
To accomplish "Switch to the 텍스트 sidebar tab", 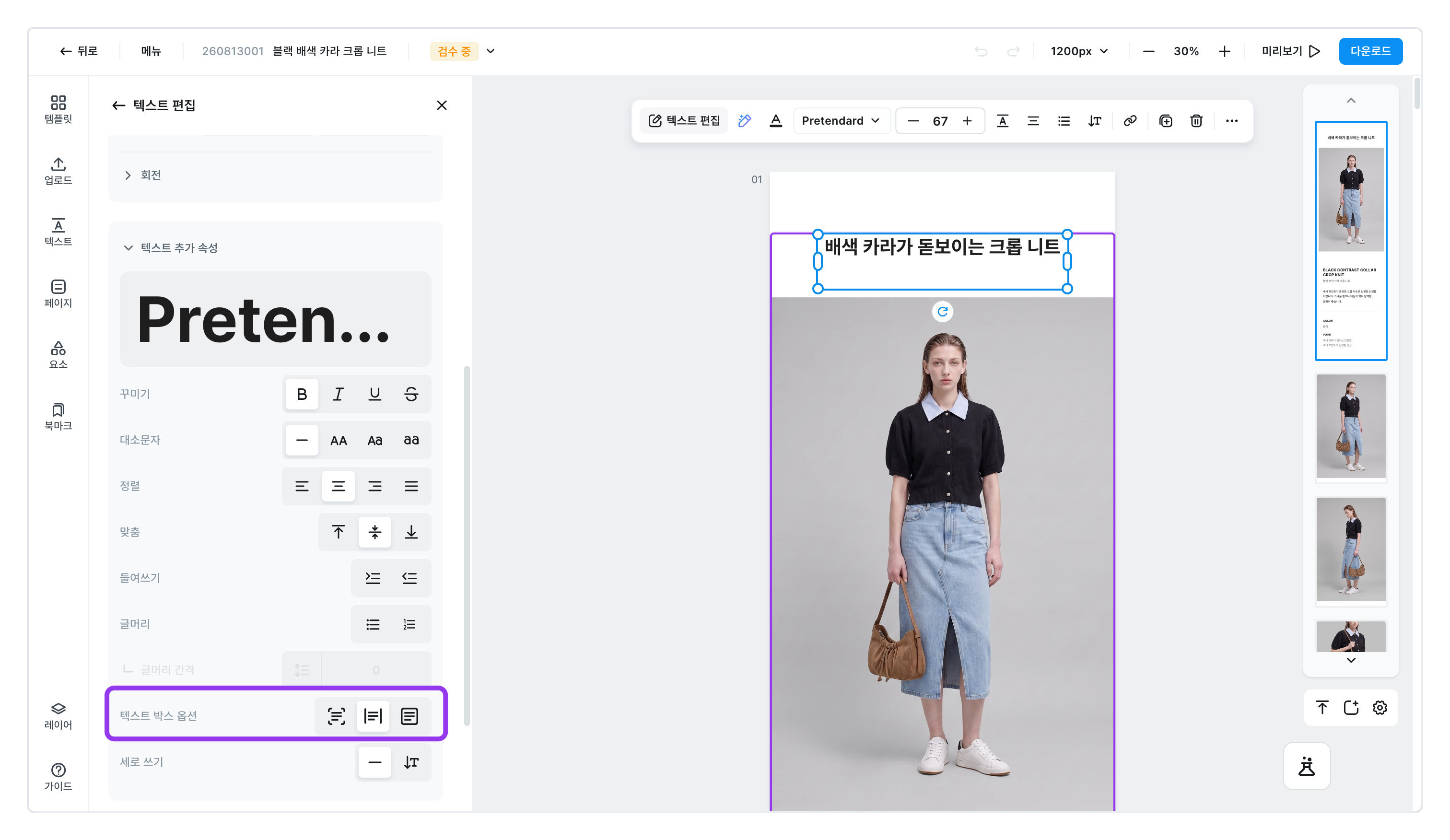I will 58,232.
